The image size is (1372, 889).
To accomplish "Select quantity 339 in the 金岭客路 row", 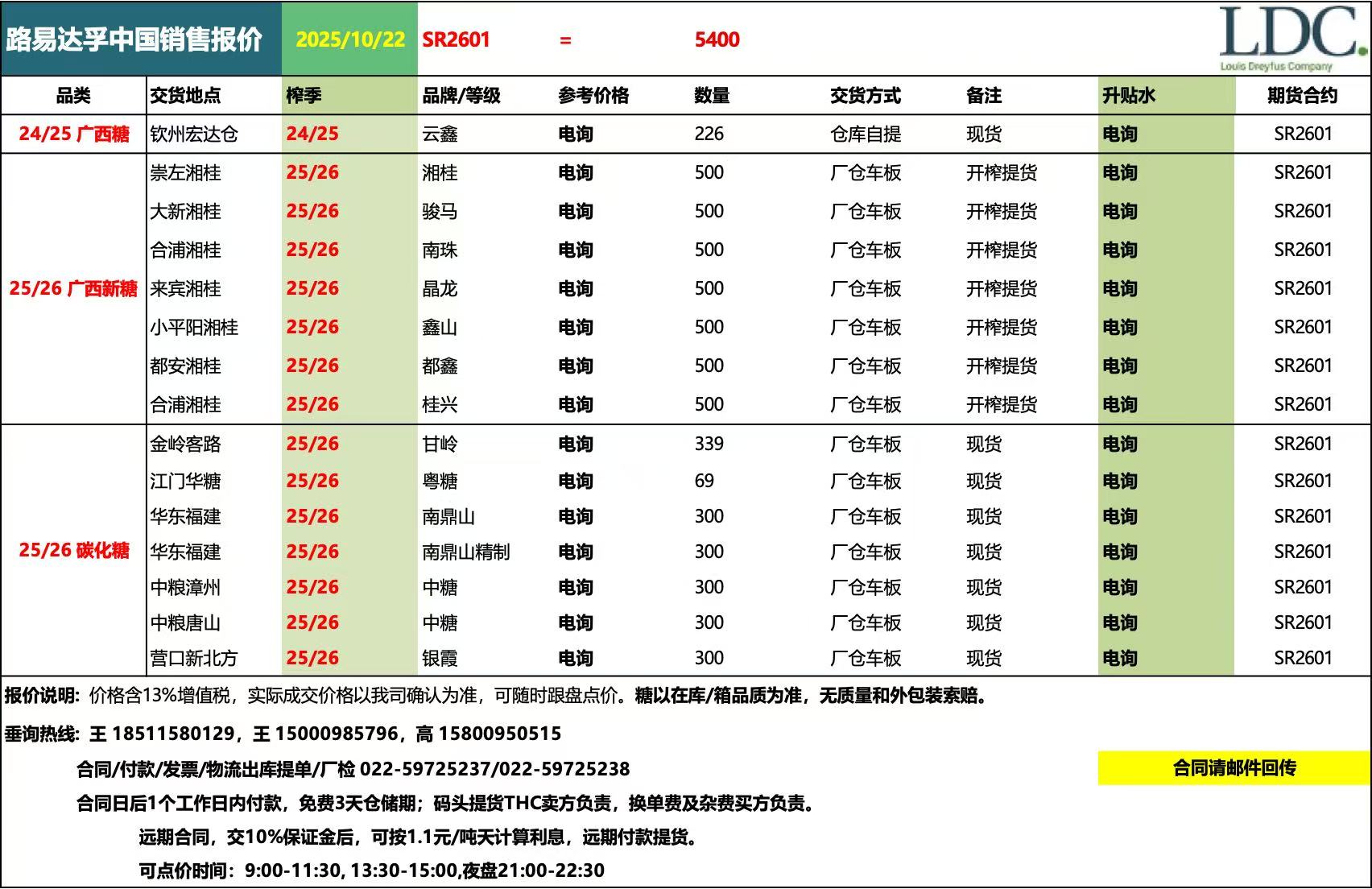I will click(x=709, y=444).
